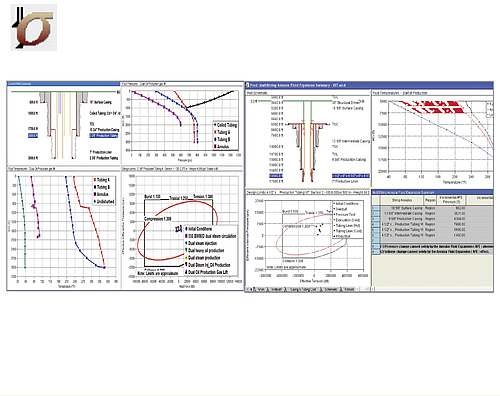The width and height of the screenshot is (500, 396).
Task: Click the Region column header
Action: coord(430,200)
